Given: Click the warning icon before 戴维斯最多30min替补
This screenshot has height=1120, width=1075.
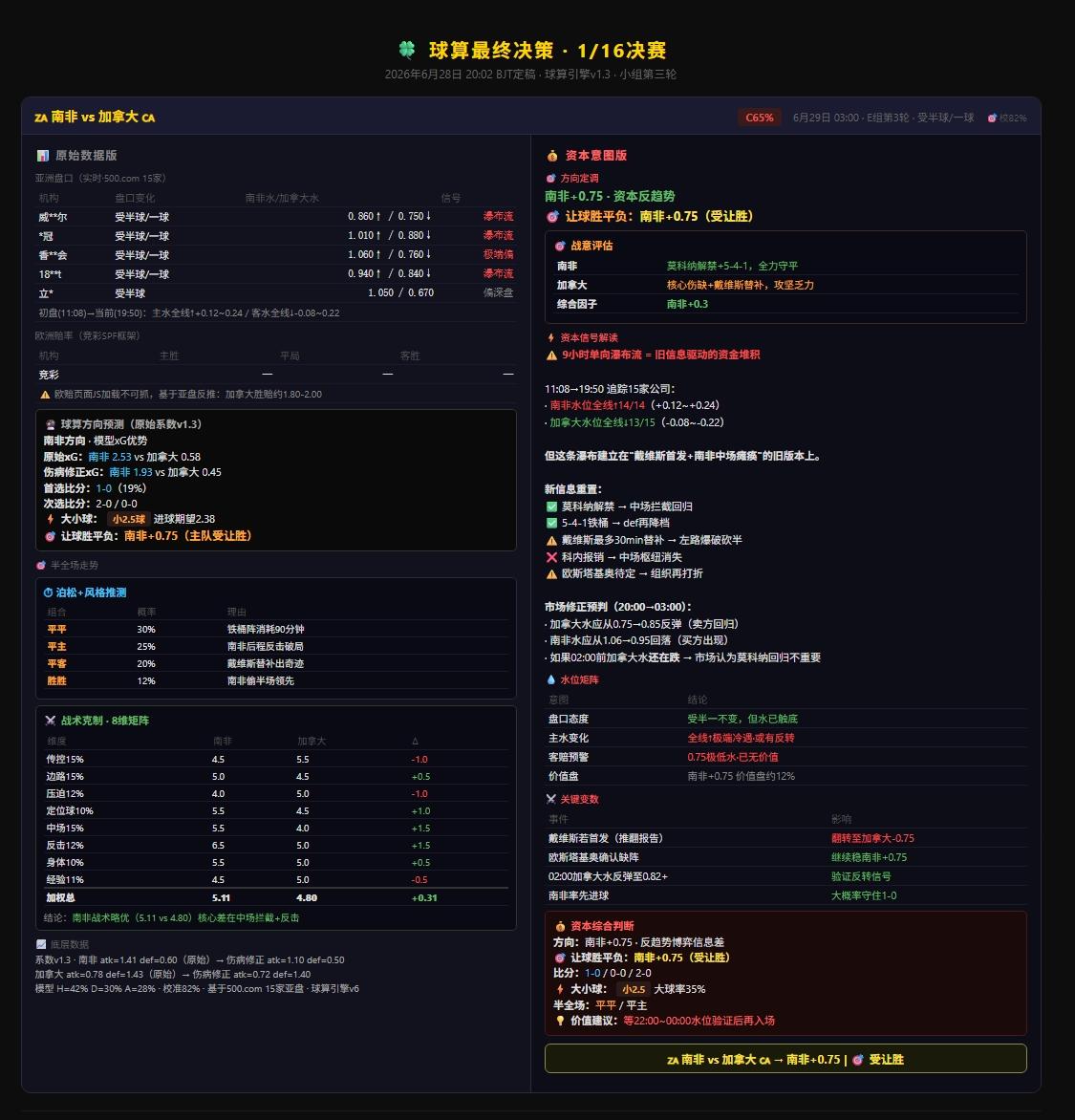Looking at the screenshot, I should click(551, 540).
